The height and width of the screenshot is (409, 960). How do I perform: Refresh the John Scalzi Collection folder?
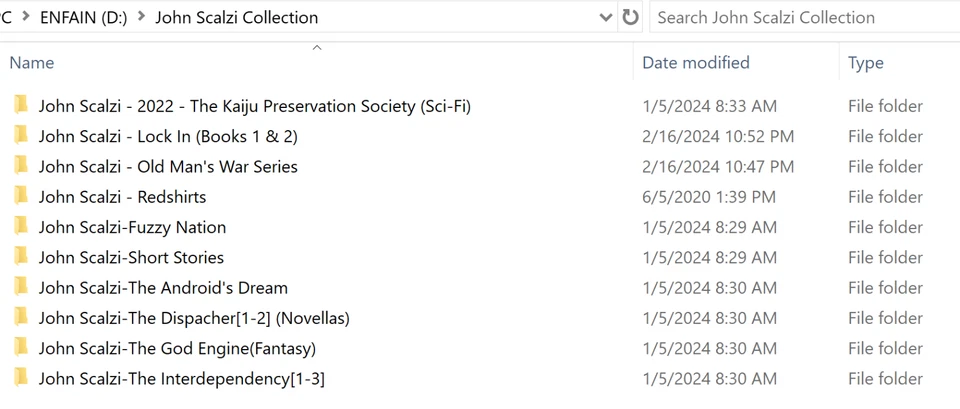point(630,17)
